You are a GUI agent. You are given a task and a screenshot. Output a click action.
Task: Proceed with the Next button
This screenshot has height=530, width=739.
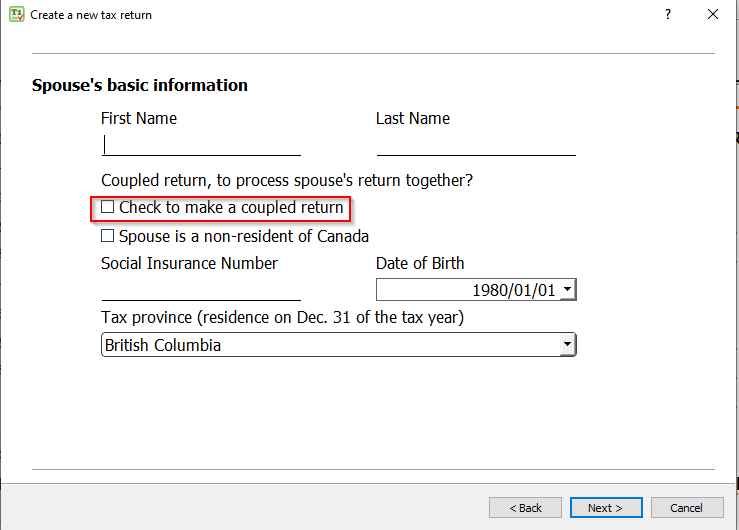click(x=605, y=508)
